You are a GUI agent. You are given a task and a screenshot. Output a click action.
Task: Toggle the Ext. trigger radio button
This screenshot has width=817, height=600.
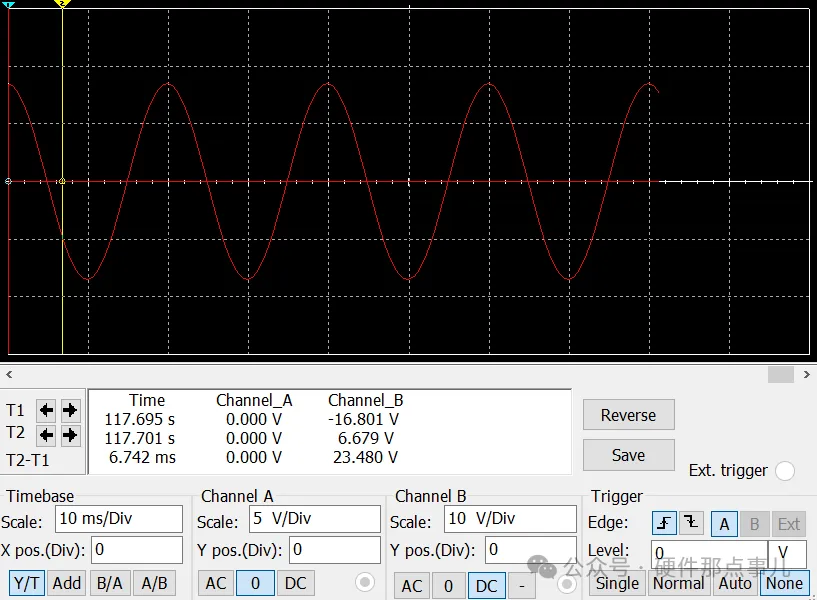(785, 471)
